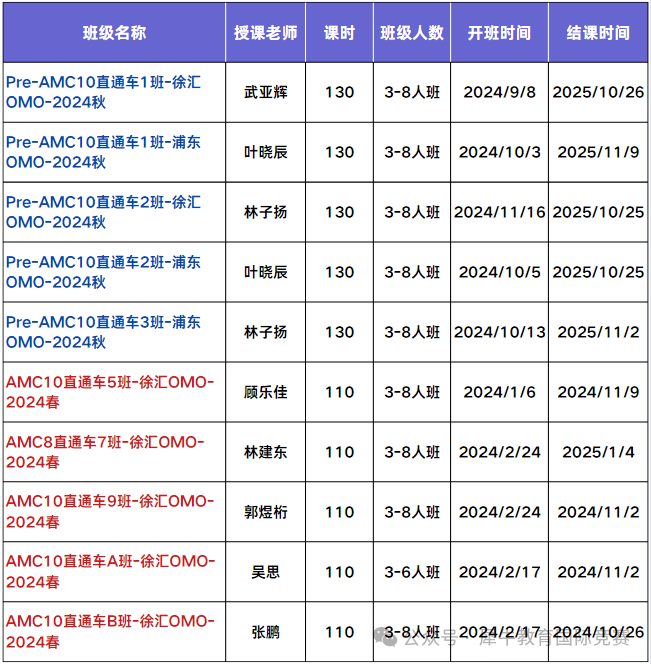Select class AMC10直通车5班-徐汇OMO-2024春

tap(110, 392)
